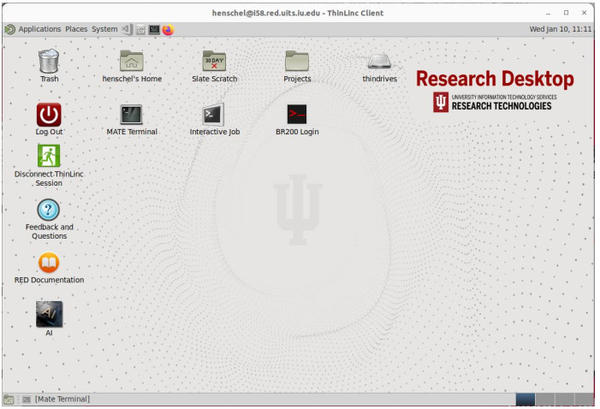Open the Places menu
Viewport: 600px width, 409px height.
click(76, 29)
